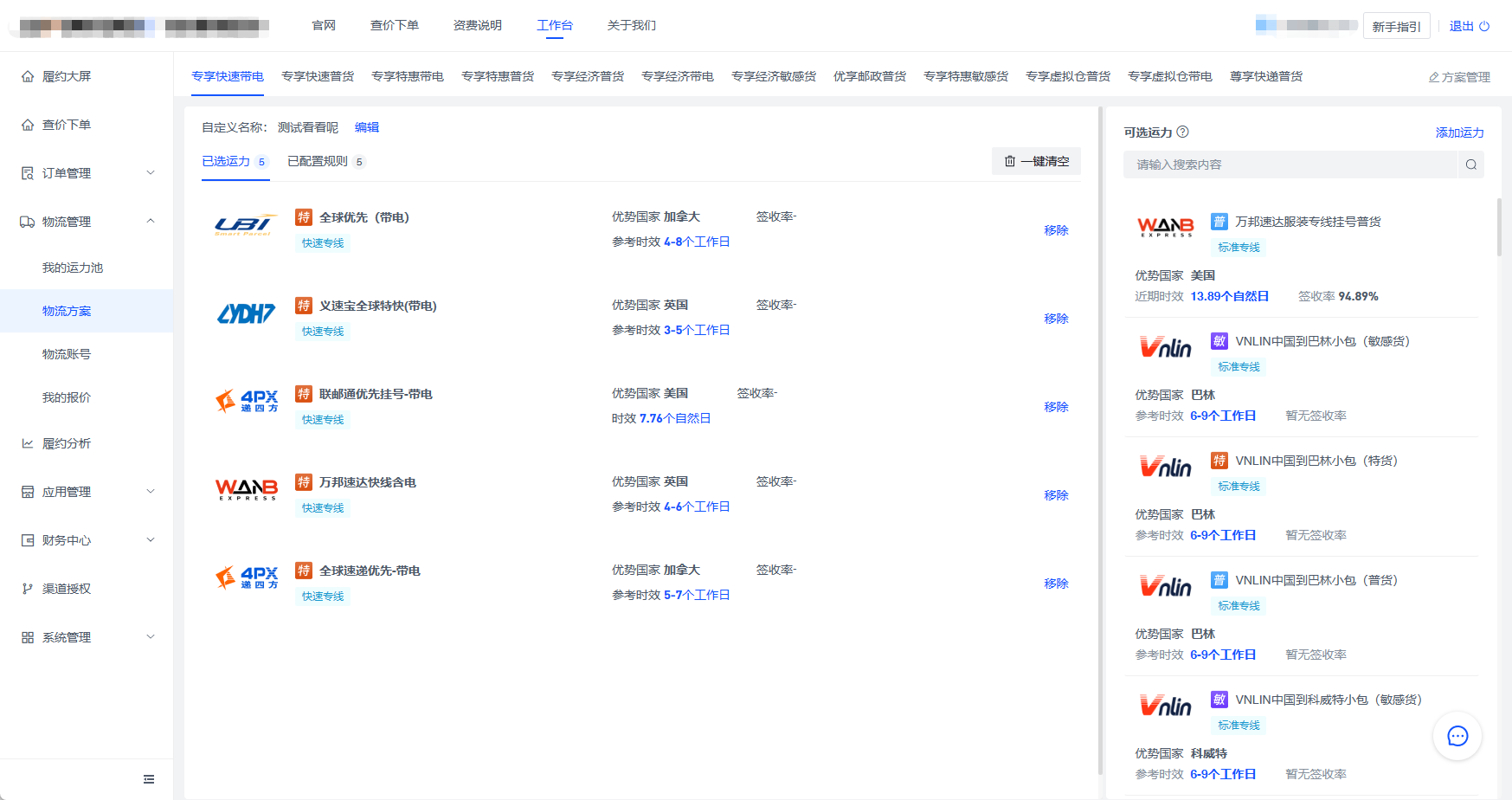This screenshot has width=1512, height=800.
Task: Open 查价下单 in the top navigation
Action: (x=395, y=25)
